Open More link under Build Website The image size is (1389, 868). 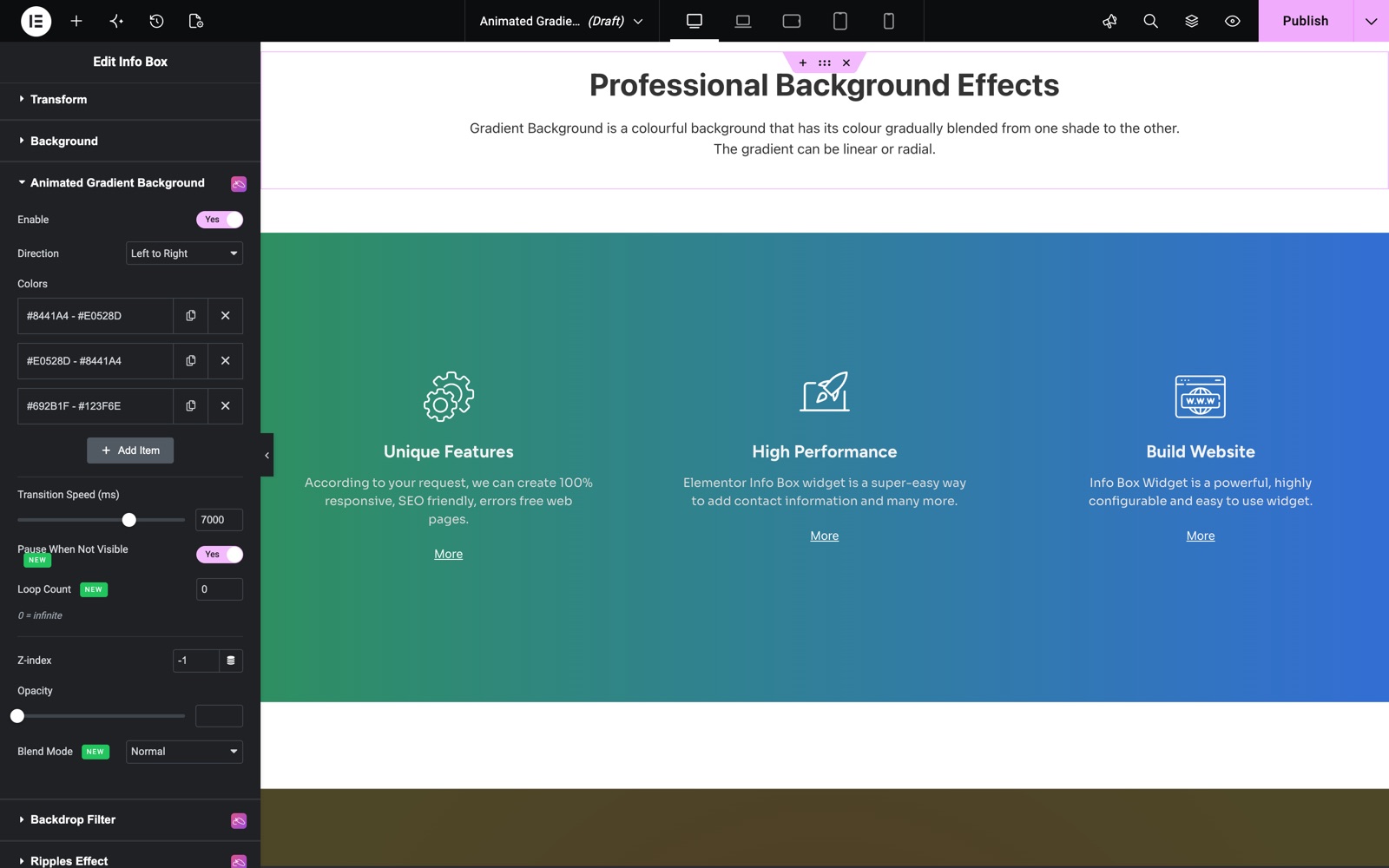[x=1201, y=536]
